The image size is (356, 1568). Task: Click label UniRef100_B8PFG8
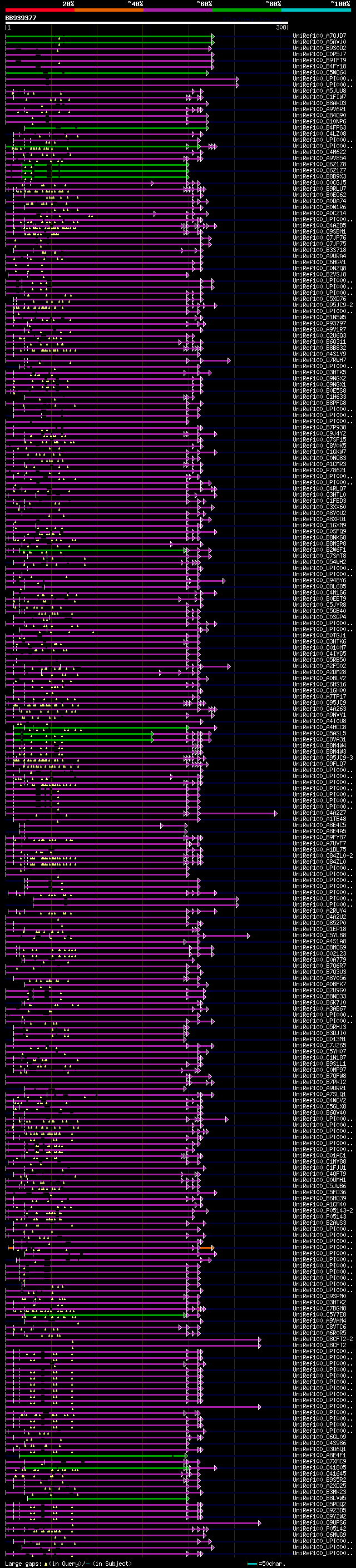319,403
